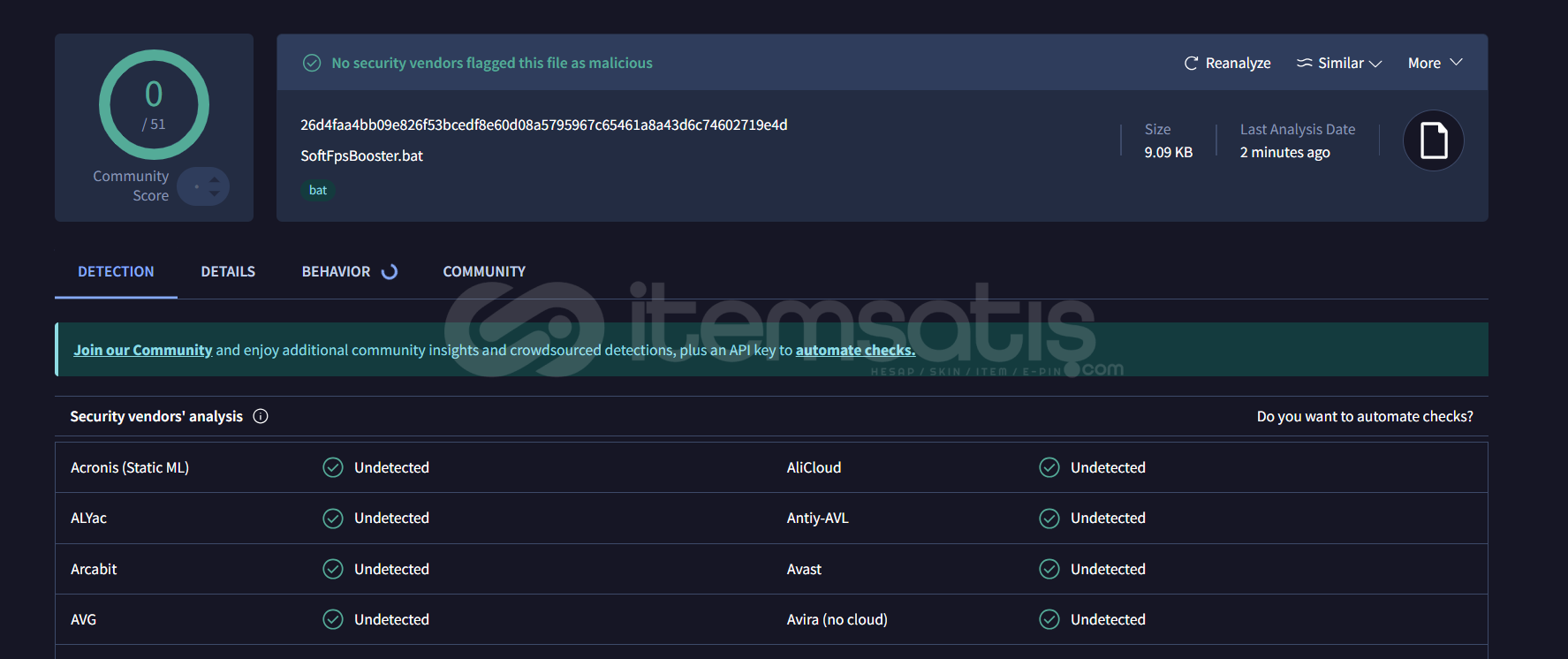Click the BEHAVIOR loading spinner icon
The image size is (1568, 659).
pos(389,271)
